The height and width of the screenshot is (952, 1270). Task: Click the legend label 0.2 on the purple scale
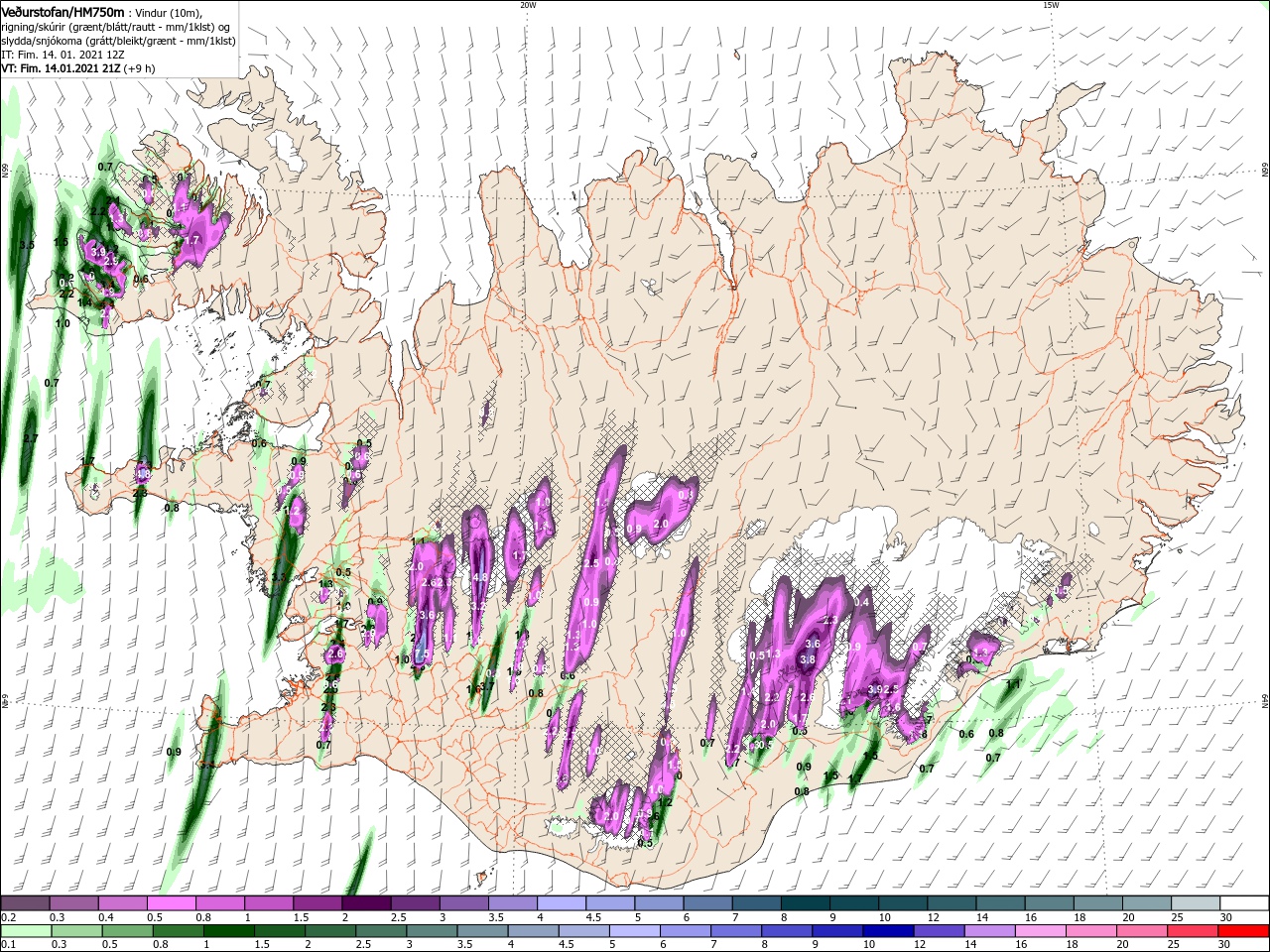coord(8,917)
